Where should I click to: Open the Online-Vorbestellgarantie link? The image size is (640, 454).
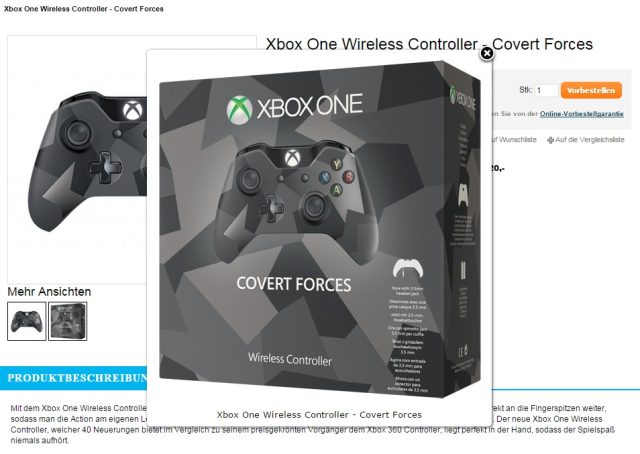582,114
